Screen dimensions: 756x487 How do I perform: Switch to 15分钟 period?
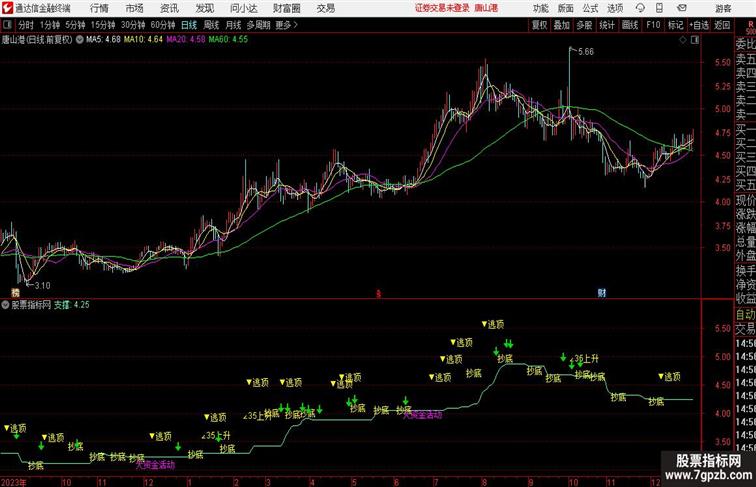pyautogui.click(x=103, y=25)
